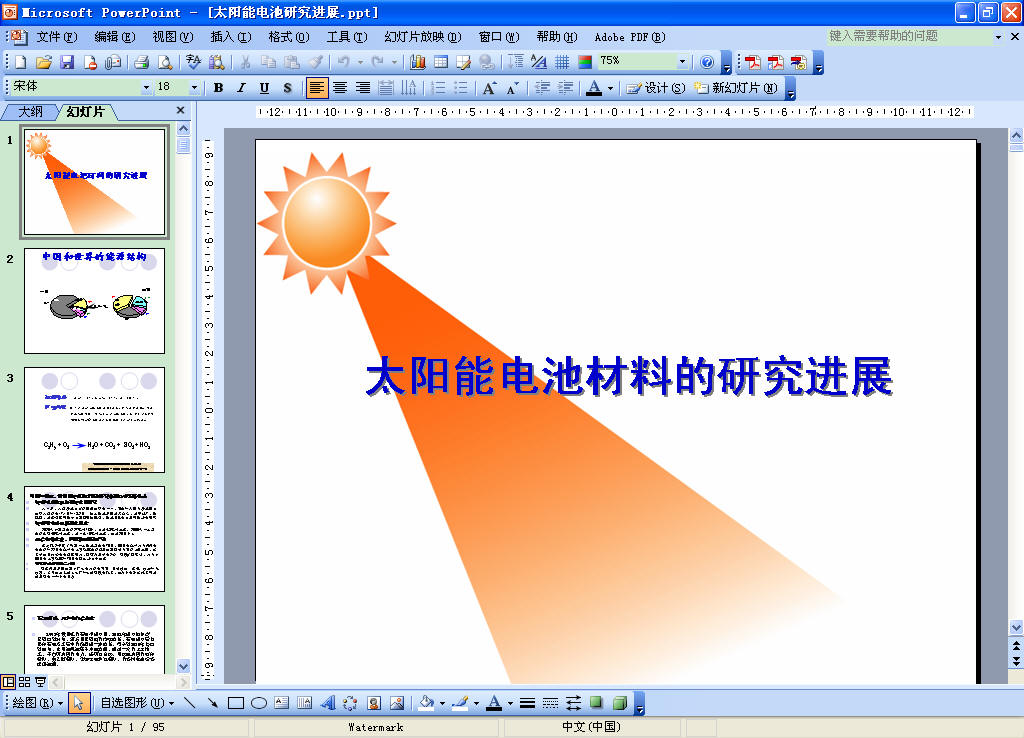Toggle Italic formatting
The image size is (1024, 738).
tap(242, 88)
